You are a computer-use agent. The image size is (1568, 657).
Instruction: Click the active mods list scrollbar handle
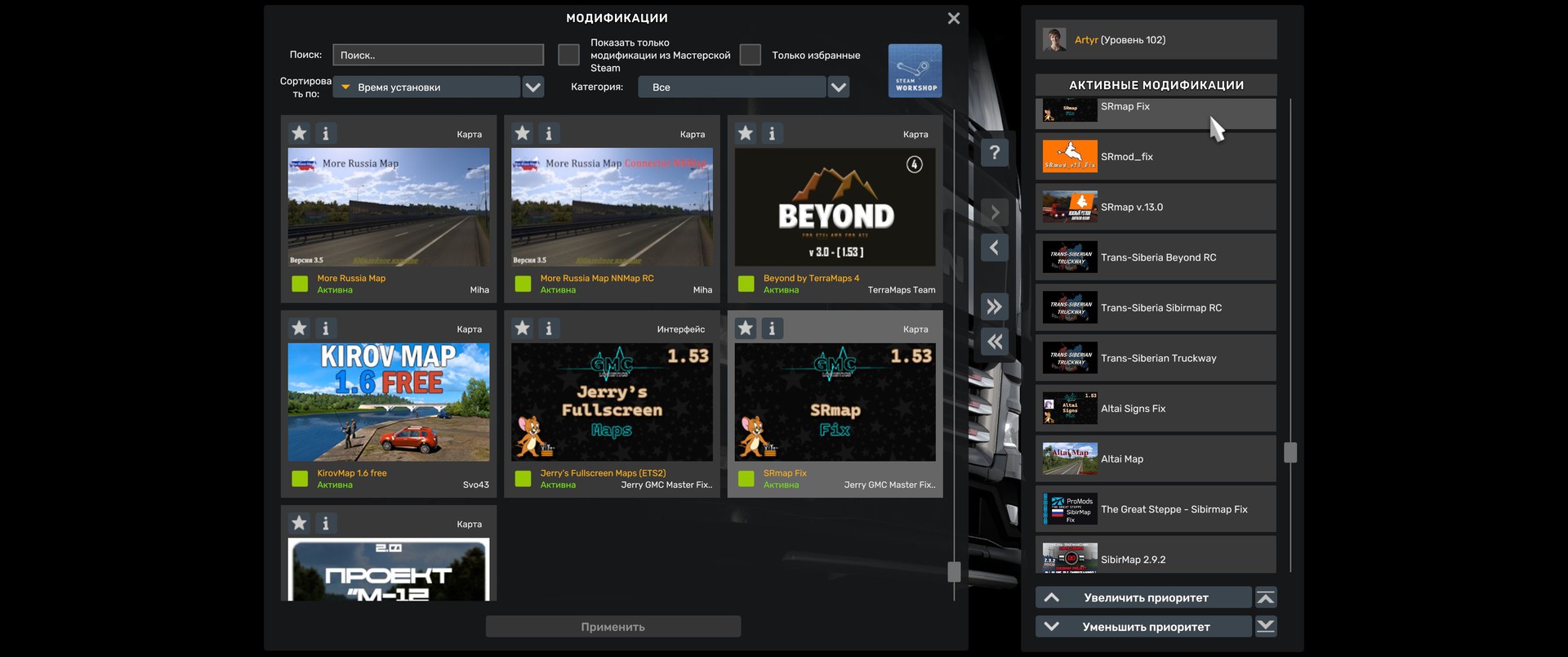[x=1290, y=453]
